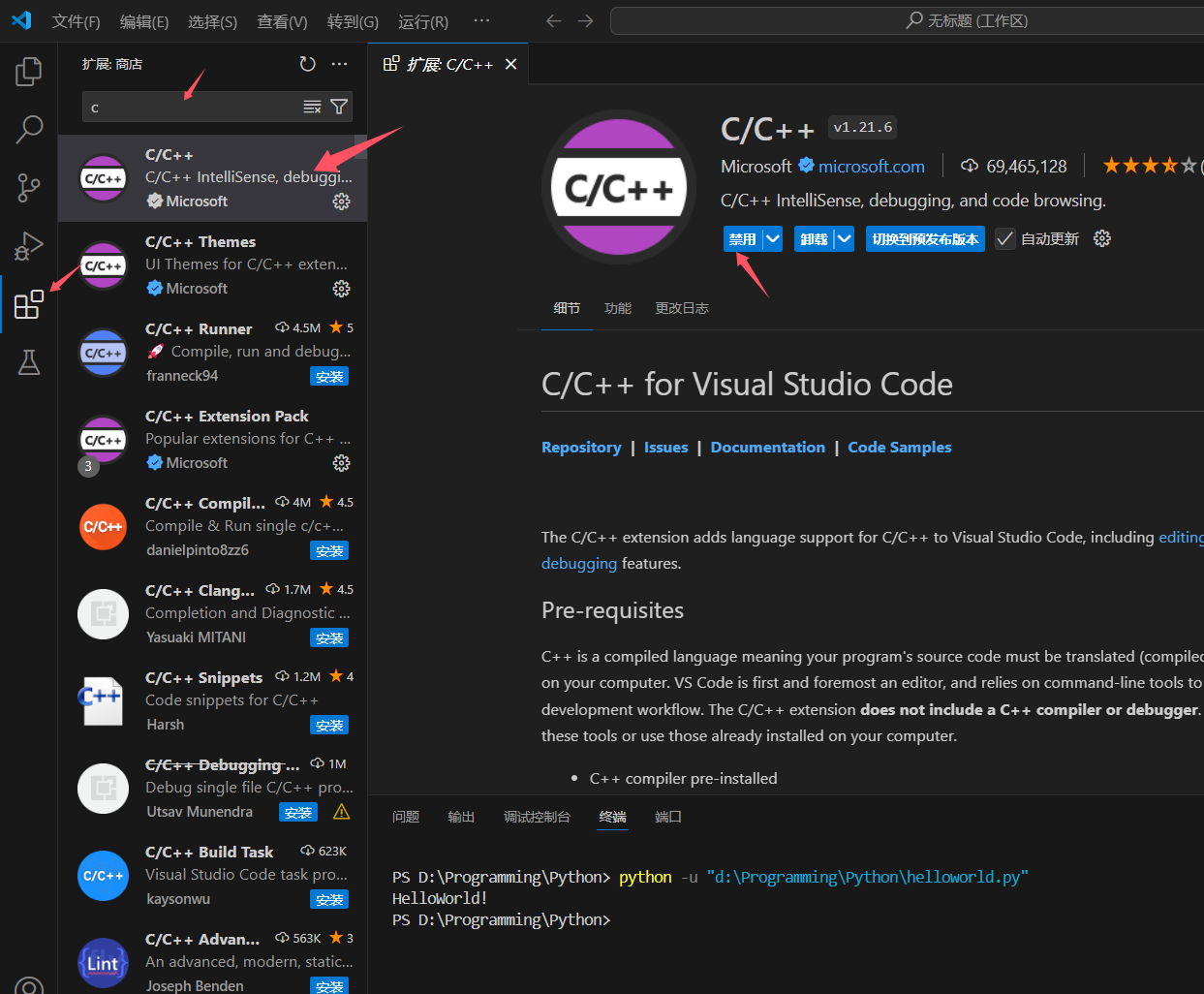Go forward using the navigation arrow
1204x994 pixels.
[x=585, y=20]
